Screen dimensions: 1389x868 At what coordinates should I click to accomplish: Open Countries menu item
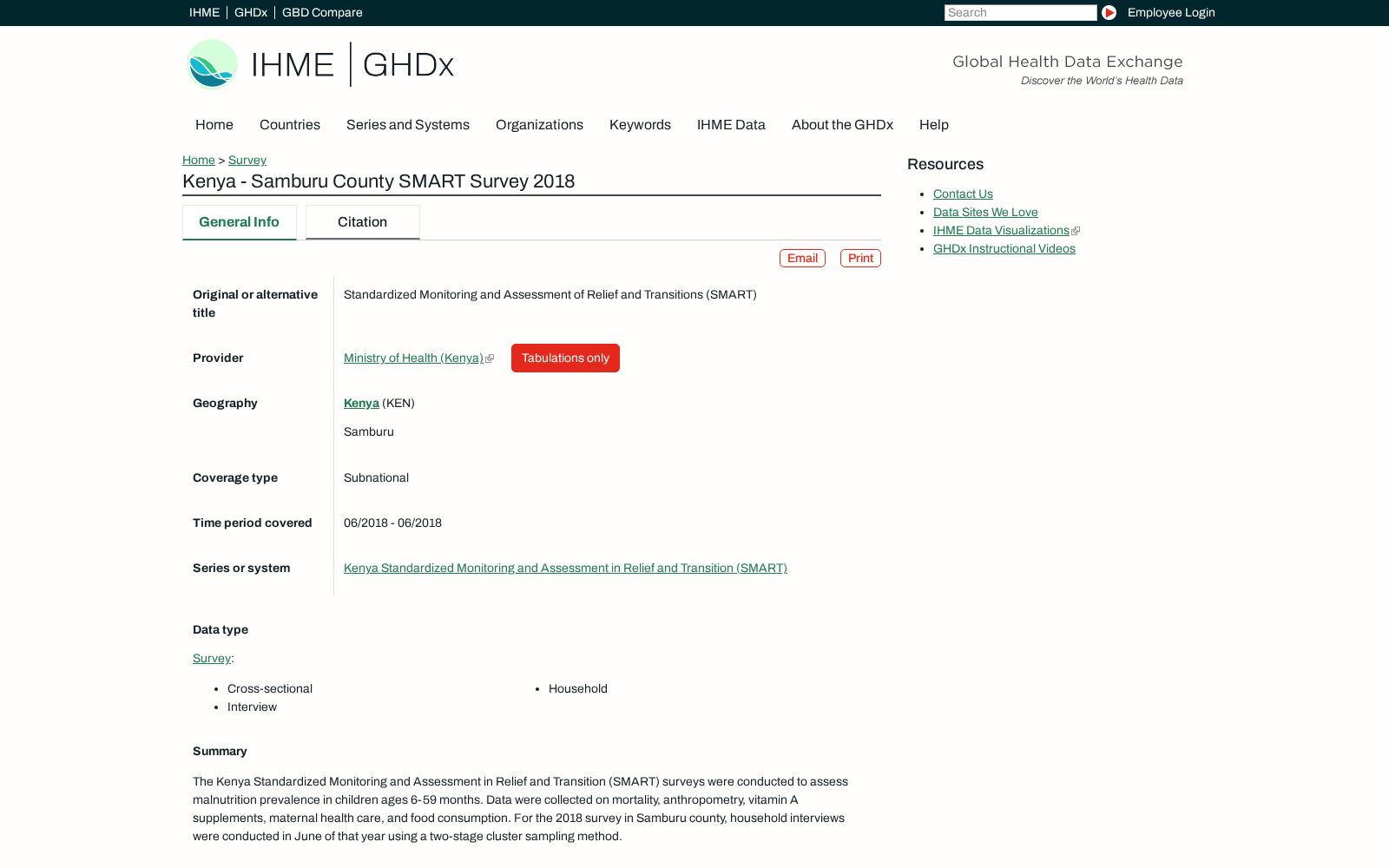290,125
